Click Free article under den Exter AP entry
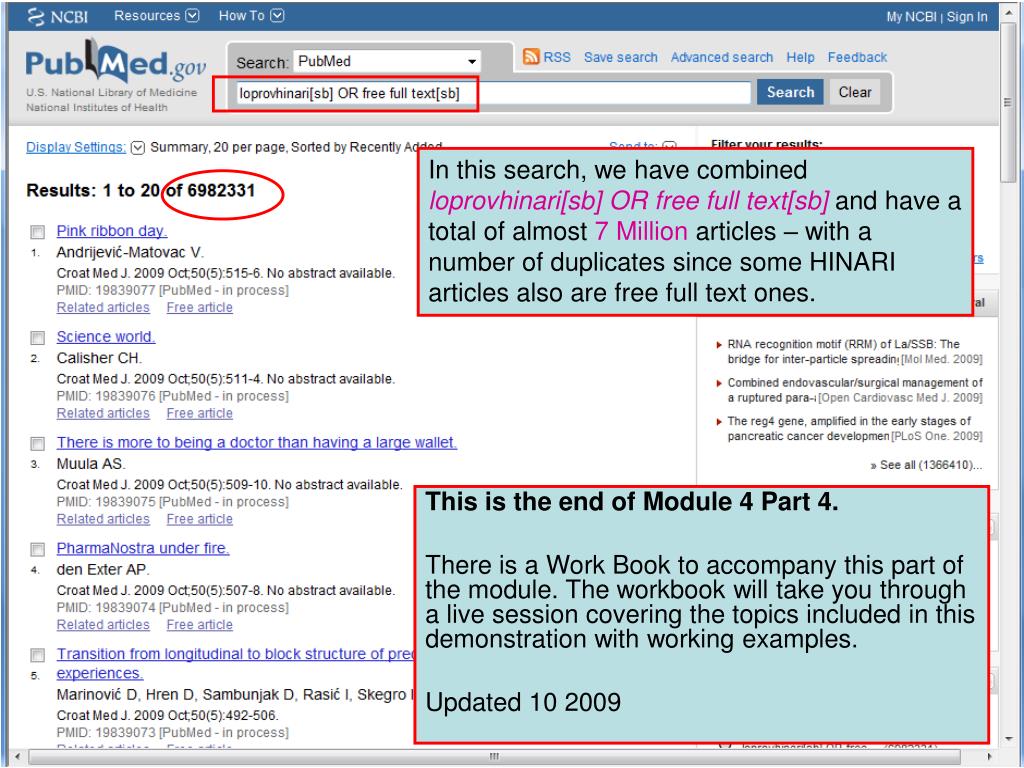 tap(200, 625)
